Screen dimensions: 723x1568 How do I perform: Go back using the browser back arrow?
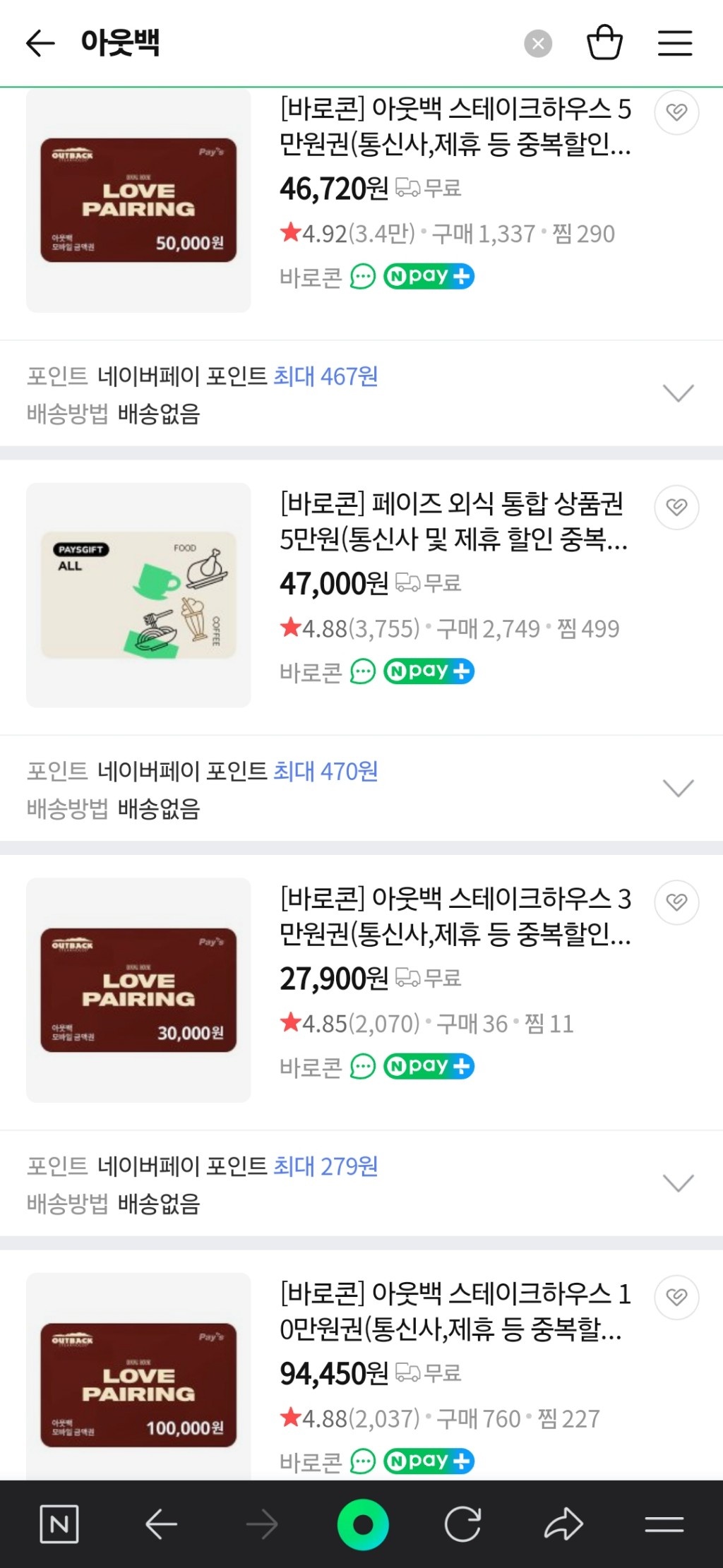click(161, 1525)
